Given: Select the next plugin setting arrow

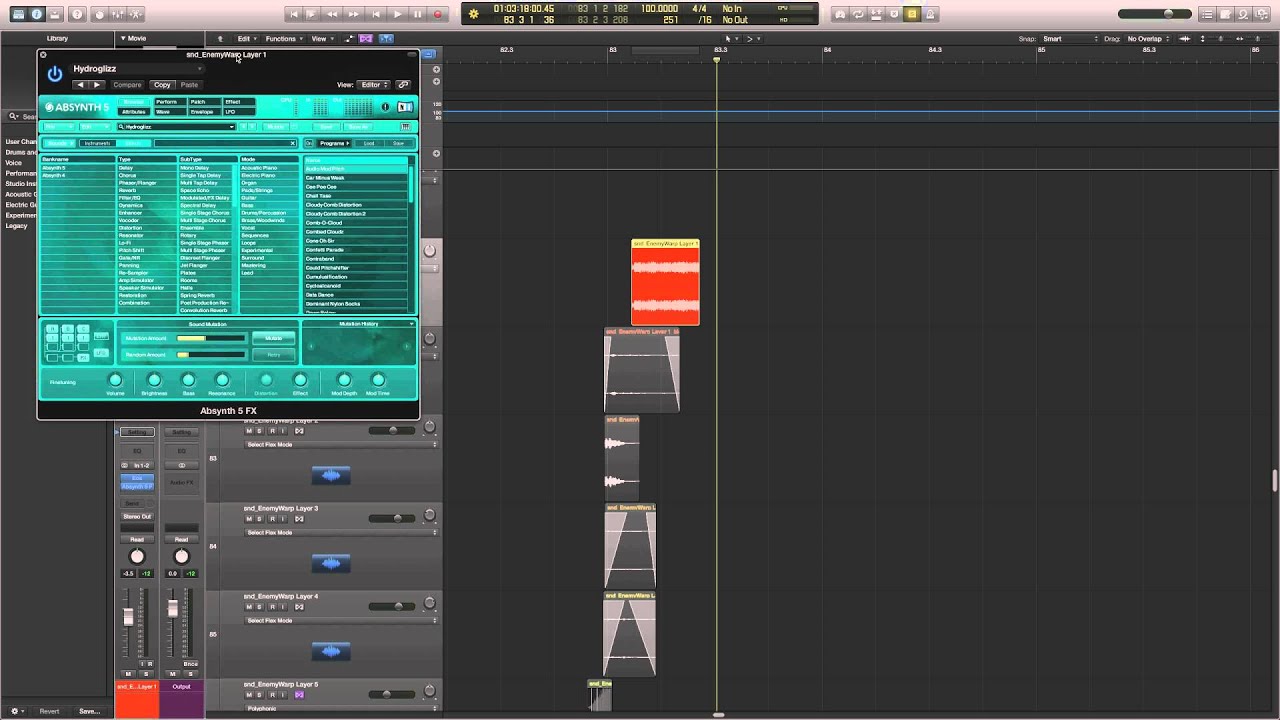Looking at the screenshot, I should (96, 85).
